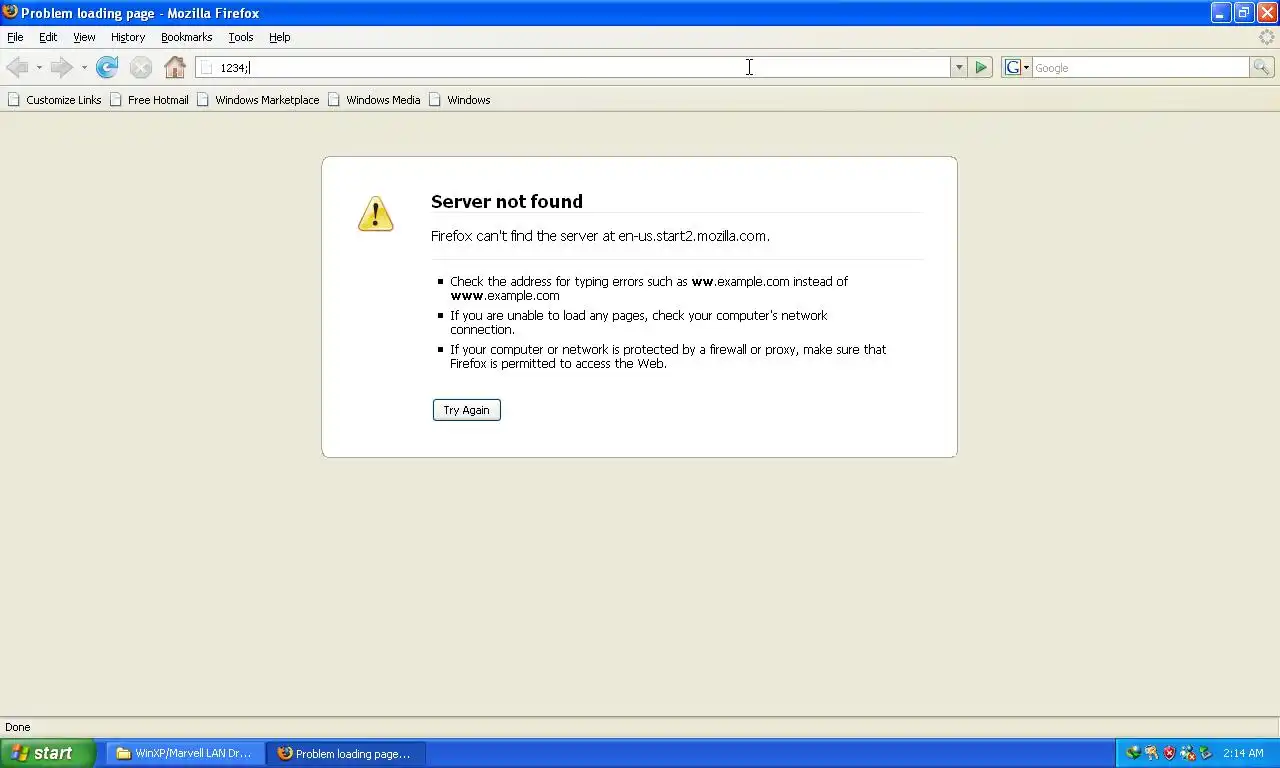Image resolution: width=1280 pixels, height=768 pixels.
Task: Open the History menu
Action: (128, 37)
